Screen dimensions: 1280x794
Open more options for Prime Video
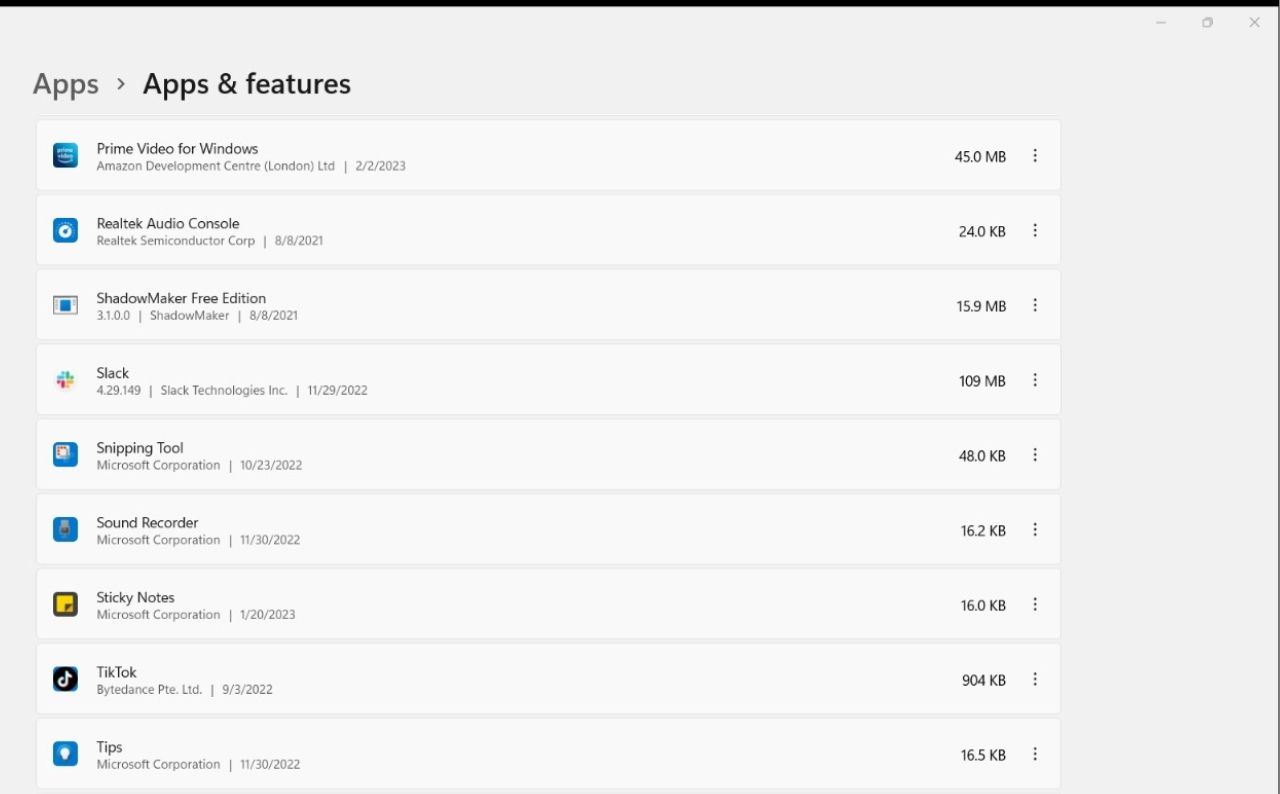point(1035,156)
